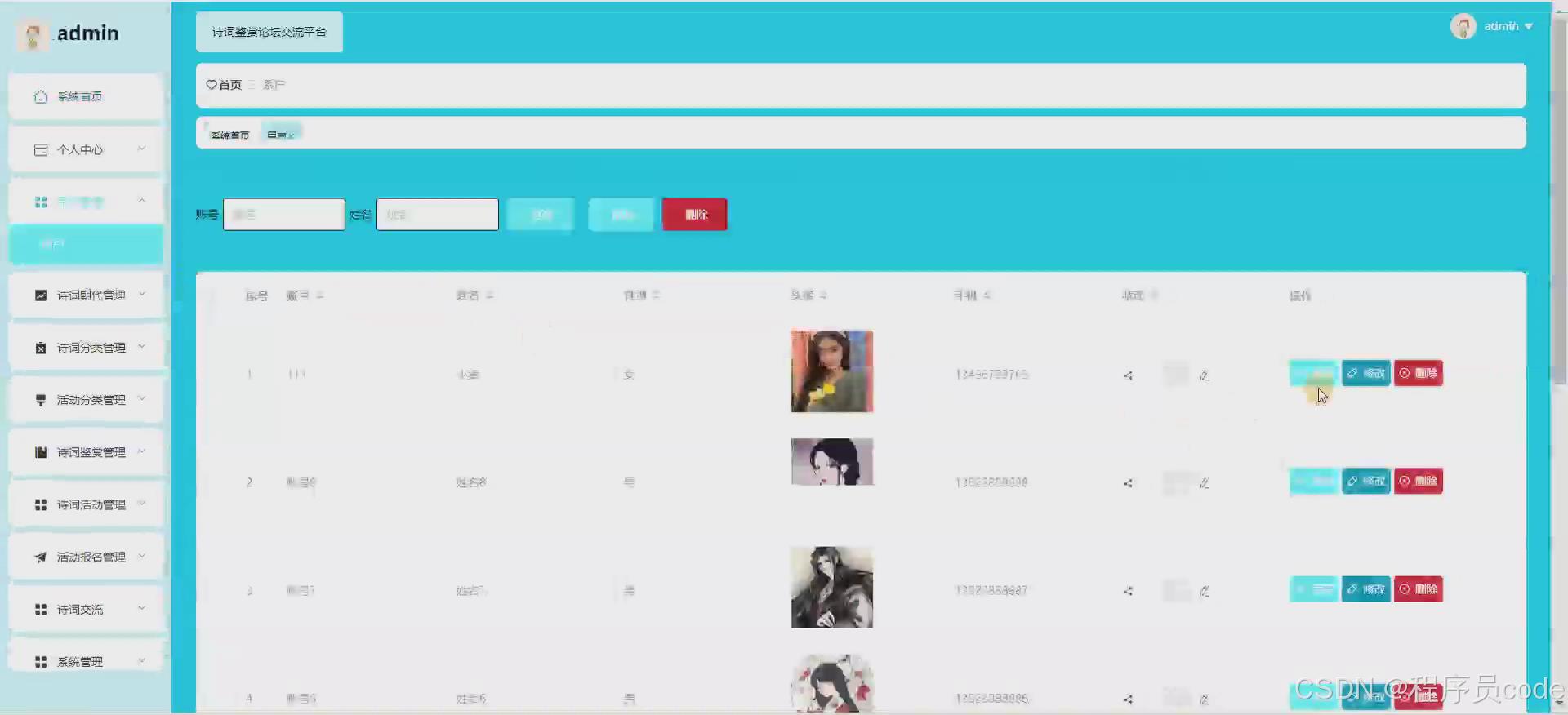Image resolution: width=1568 pixels, height=715 pixels.
Task: Click the admin avatar in the sidebar header
Action: (x=33, y=34)
